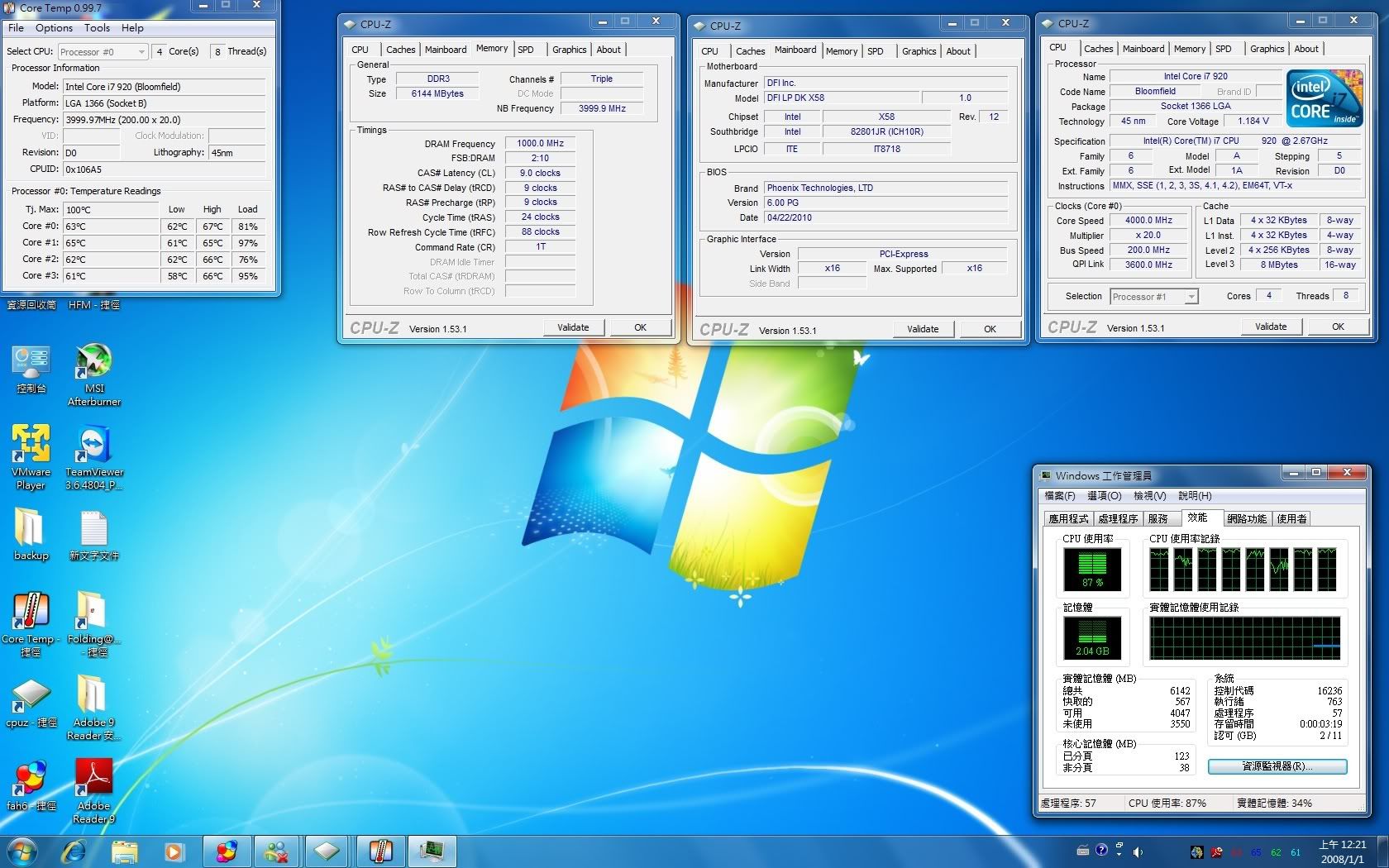
Task: Open the Selection Processor #1 dropdown in CPU-Z
Action: pyautogui.click(x=1154, y=297)
